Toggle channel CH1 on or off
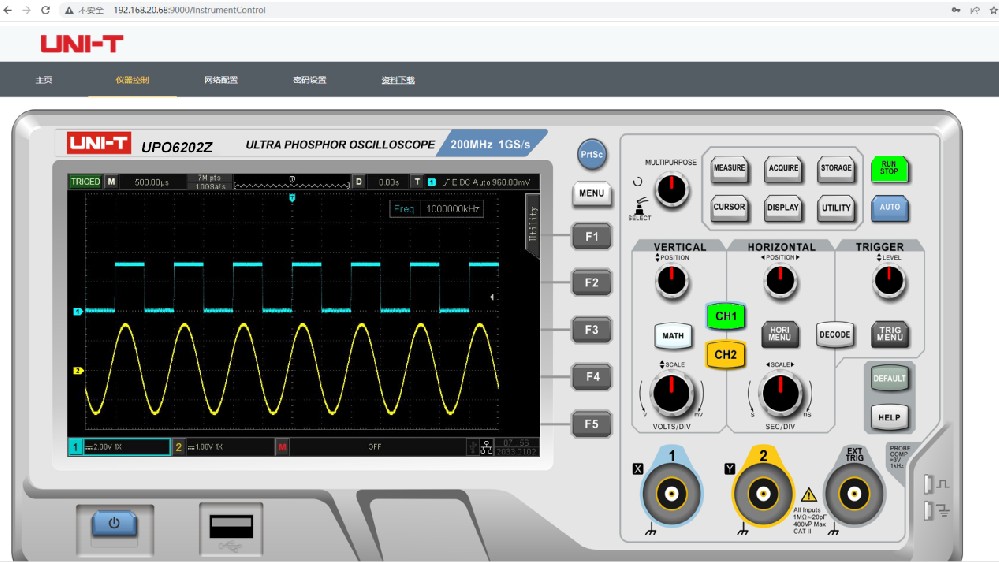 pyautogui.click(x=725, y=316)
